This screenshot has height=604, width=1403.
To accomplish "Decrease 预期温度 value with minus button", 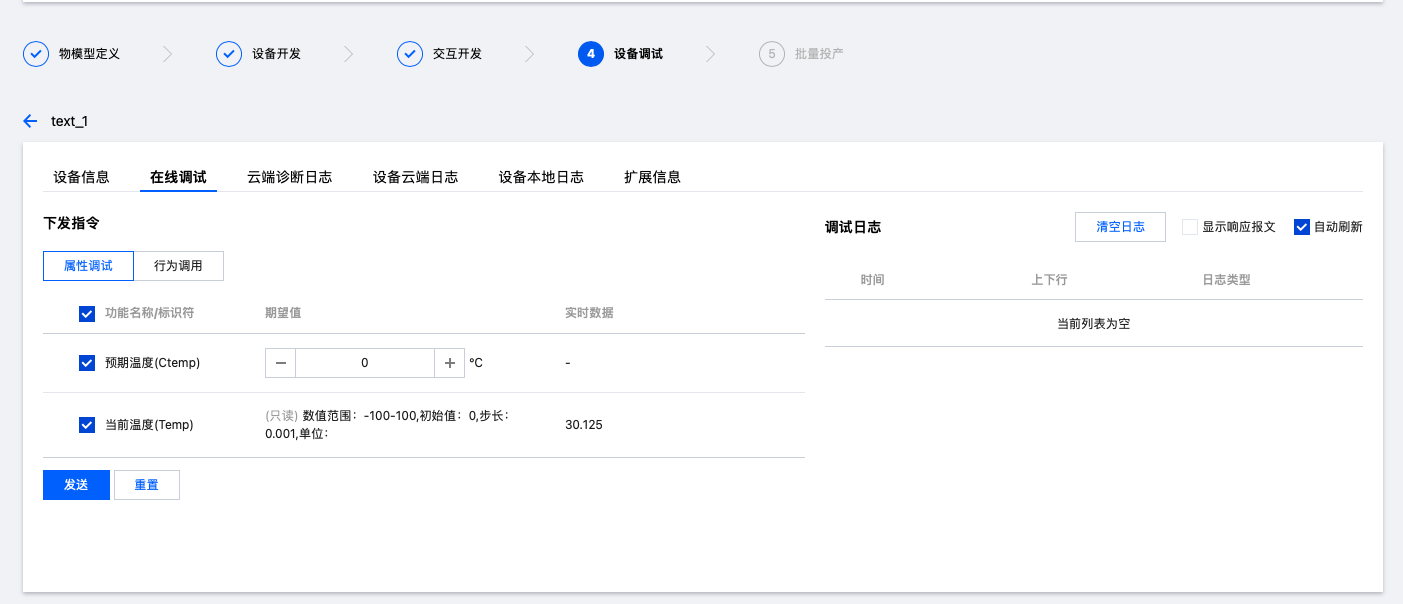I will (x=280, y=363).
